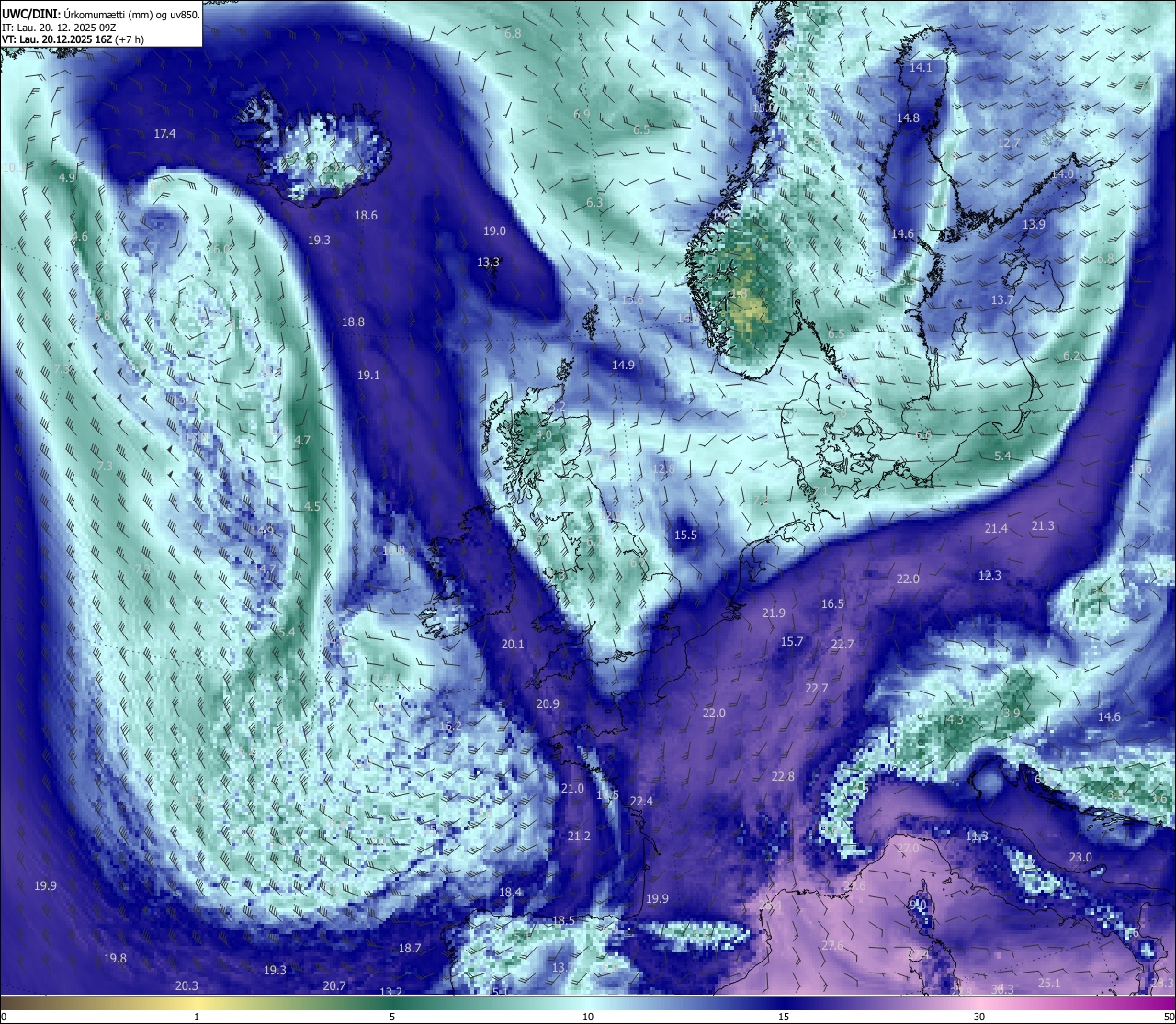This screenshot has height=1024, width=1176.
Task: Select the 21.2 value label
Action: (579, 837)
